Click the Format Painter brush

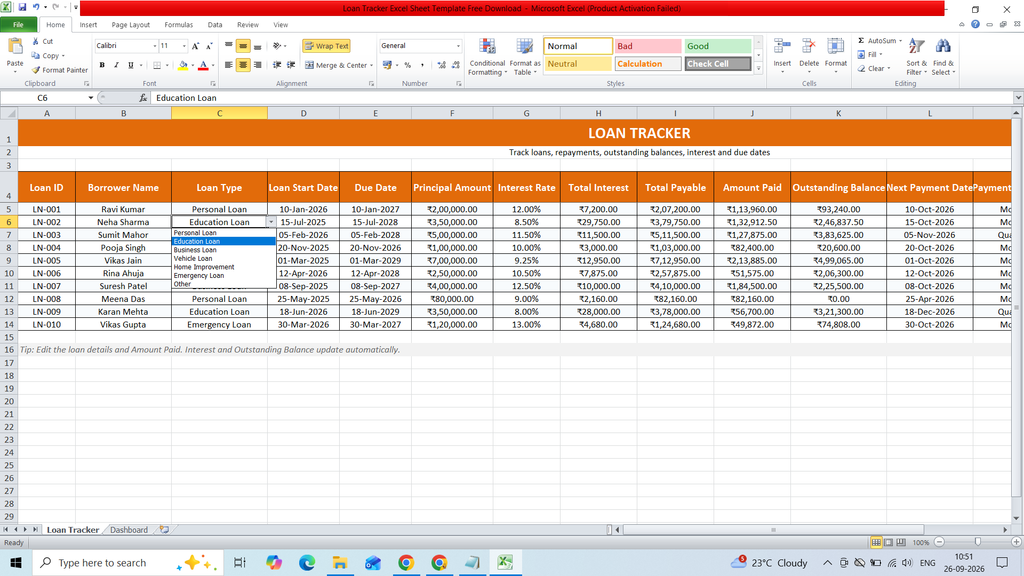[x=36, y=70]
